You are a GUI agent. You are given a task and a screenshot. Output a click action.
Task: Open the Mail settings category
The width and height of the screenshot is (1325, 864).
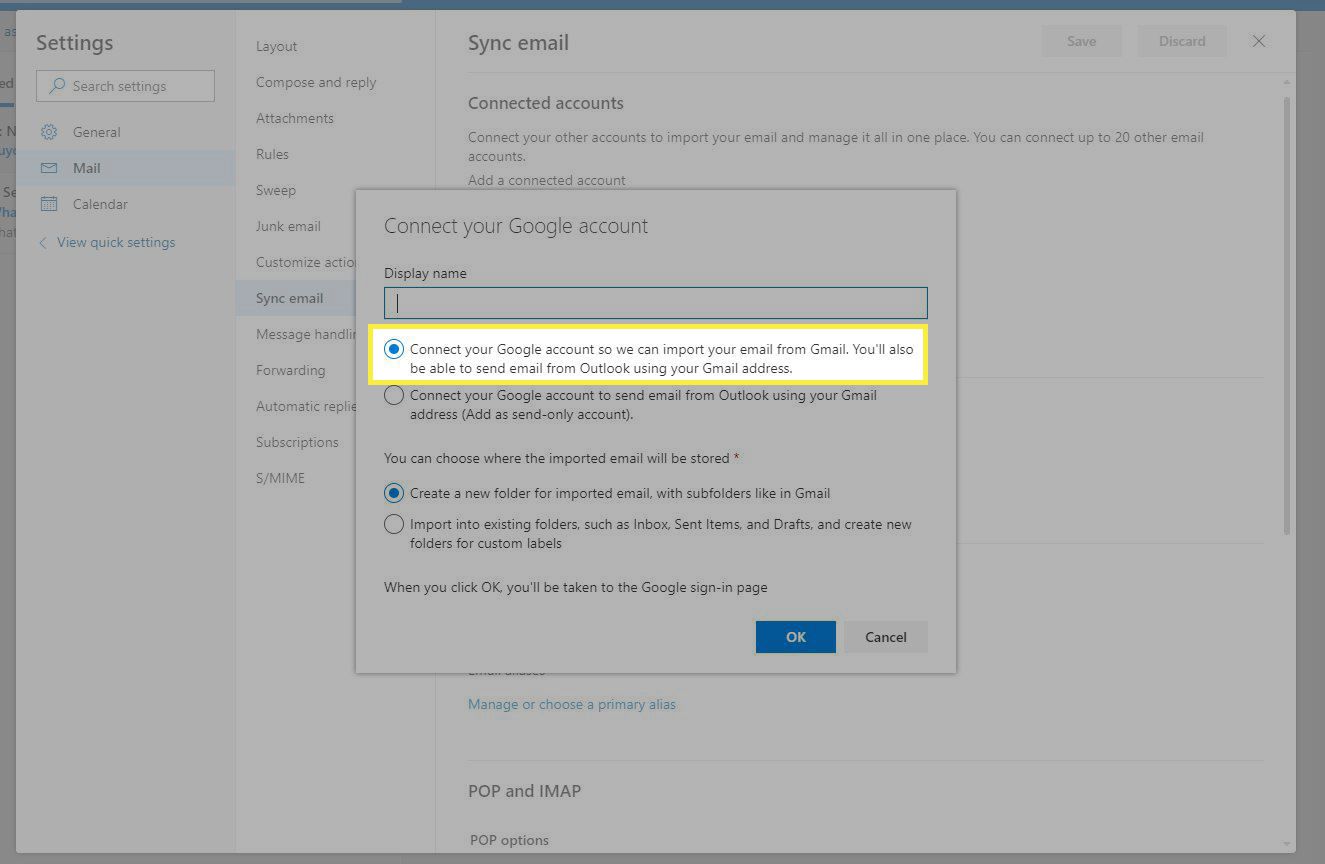[126, 168]
